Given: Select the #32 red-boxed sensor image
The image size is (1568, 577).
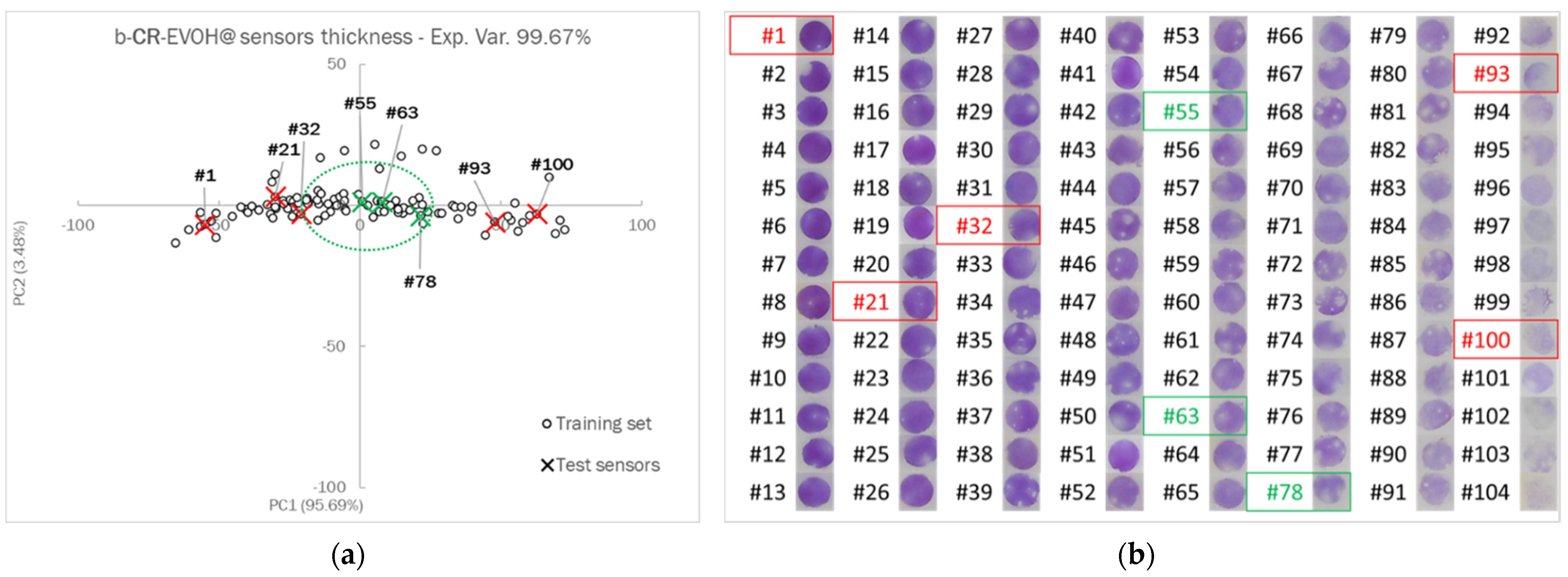Looking at the screenshot, I should tap(1021, 226).
